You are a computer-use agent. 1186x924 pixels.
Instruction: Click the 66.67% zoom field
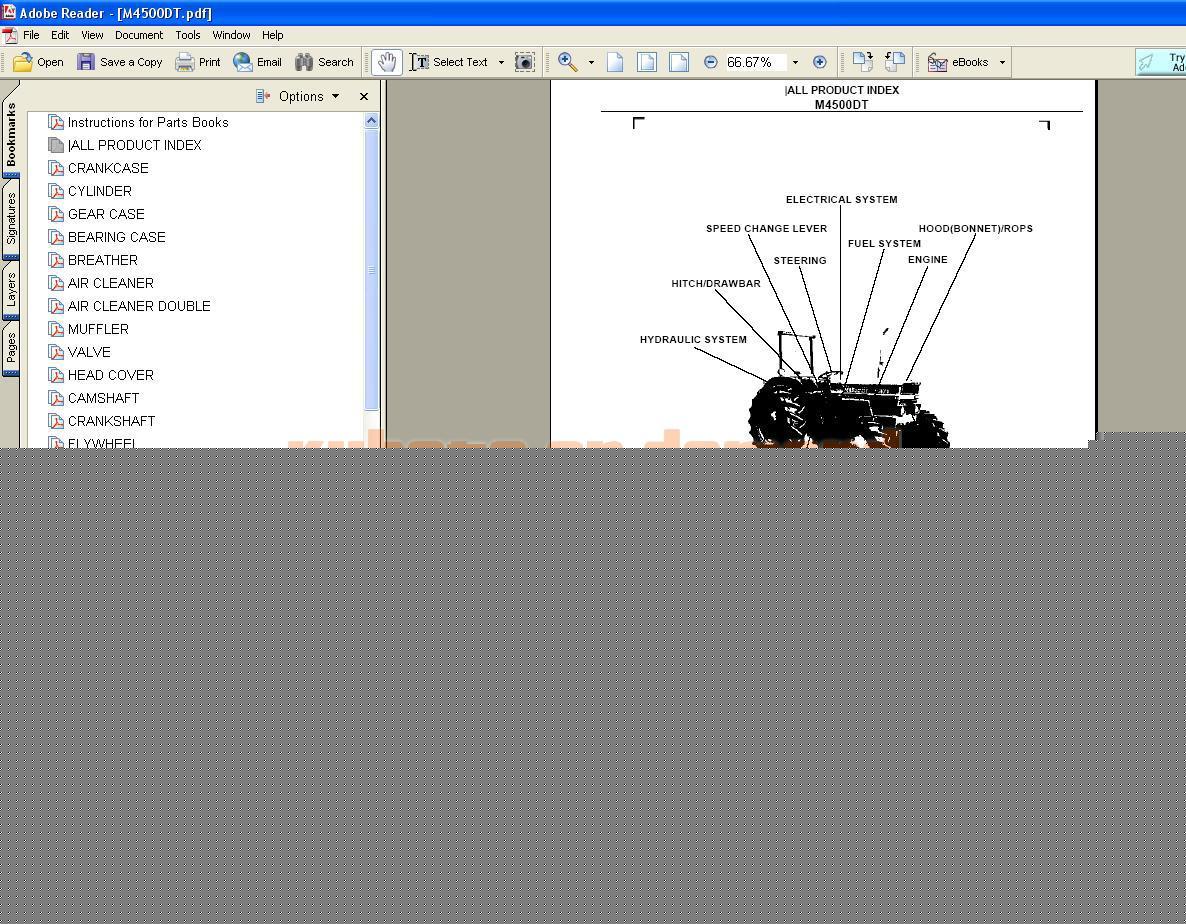point(755,62)
